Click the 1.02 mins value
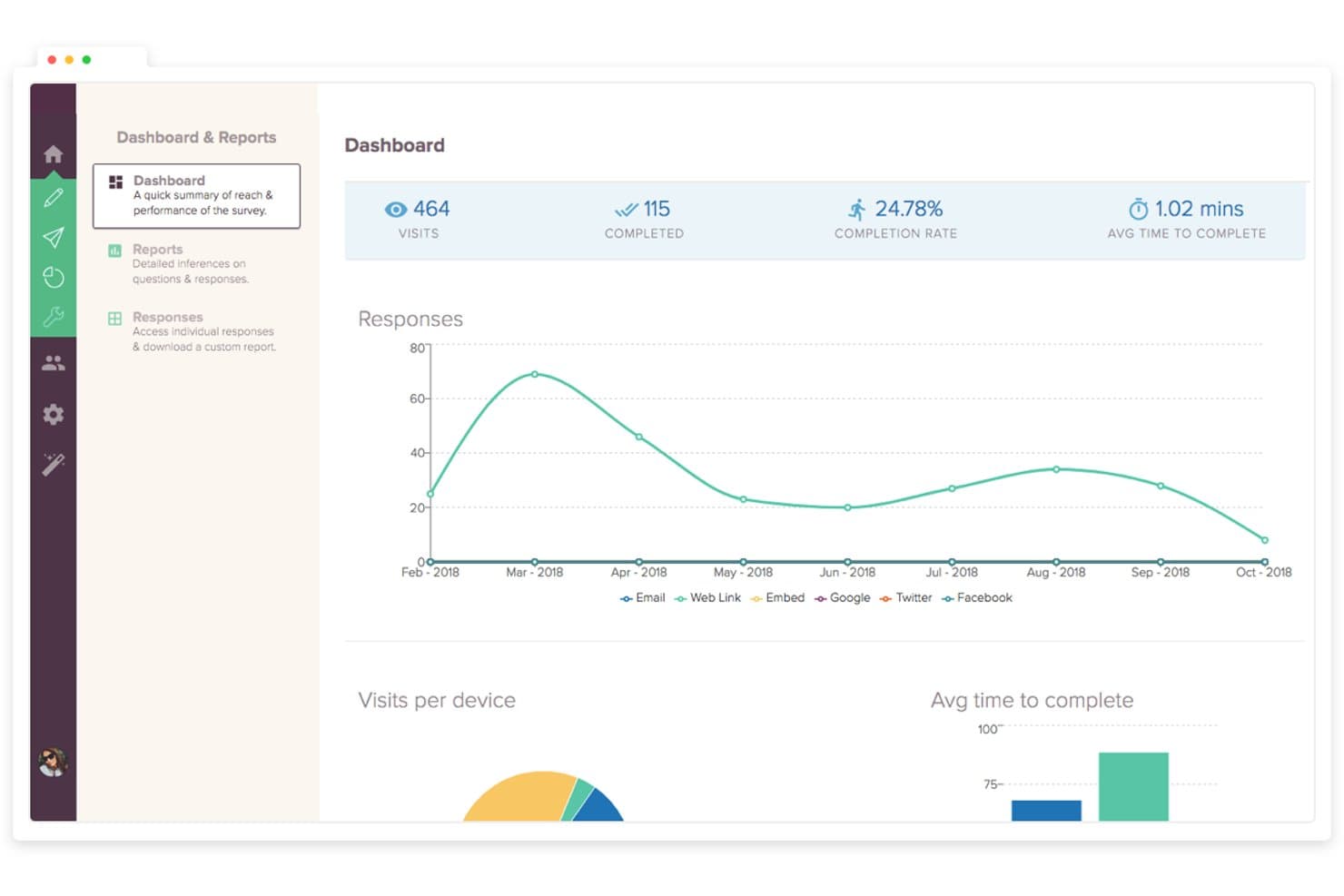This screenshot has width=1344, height=896. coord(1199,209)
